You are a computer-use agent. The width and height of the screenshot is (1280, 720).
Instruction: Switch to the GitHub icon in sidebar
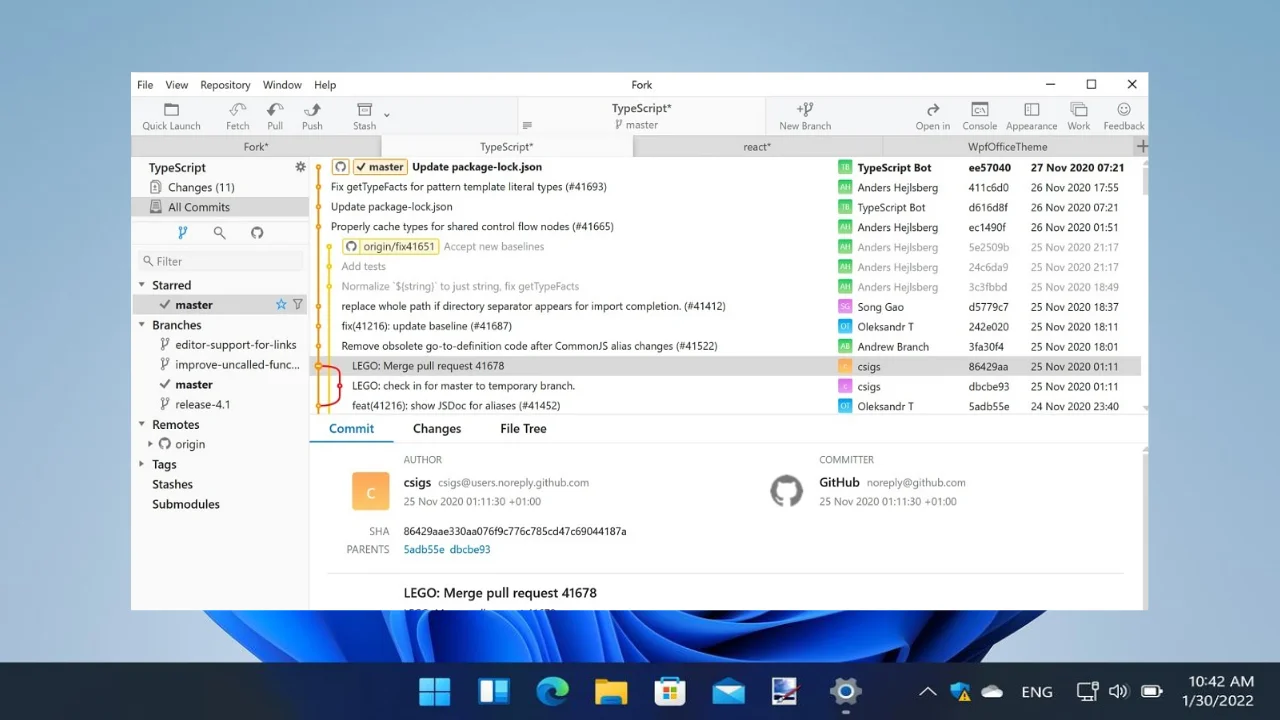tap(257, 232)
